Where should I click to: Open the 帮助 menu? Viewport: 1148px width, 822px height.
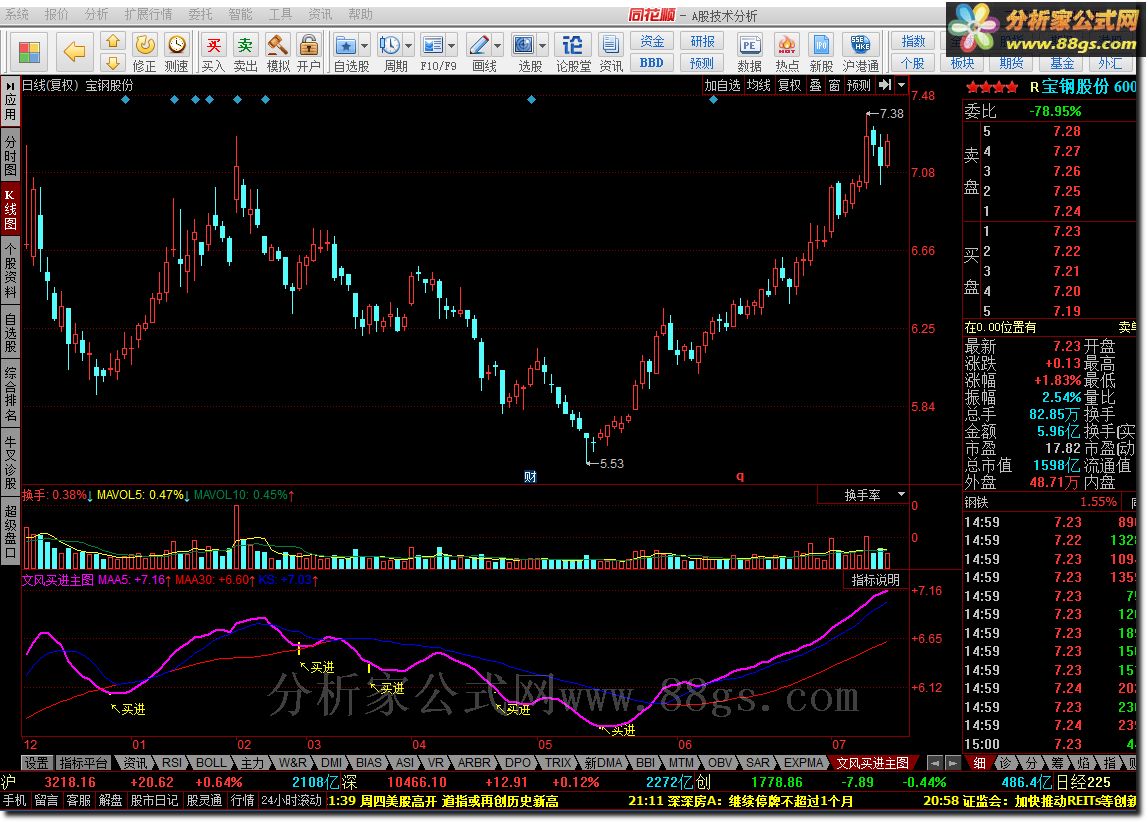point(359,15)
